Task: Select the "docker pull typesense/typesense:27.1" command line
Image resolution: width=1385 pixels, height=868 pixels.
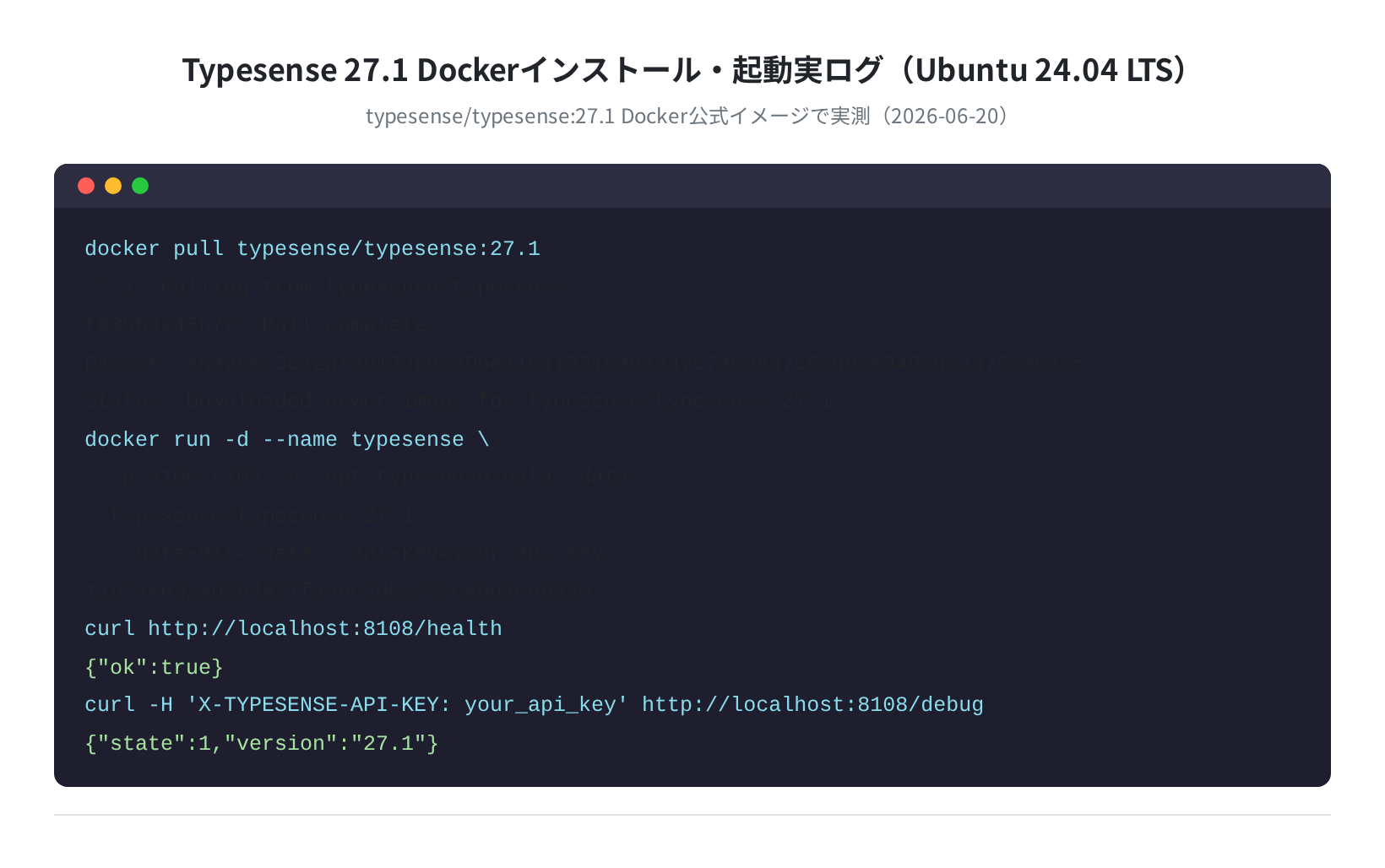Action: pyautogui.click(x=312, y=249)
